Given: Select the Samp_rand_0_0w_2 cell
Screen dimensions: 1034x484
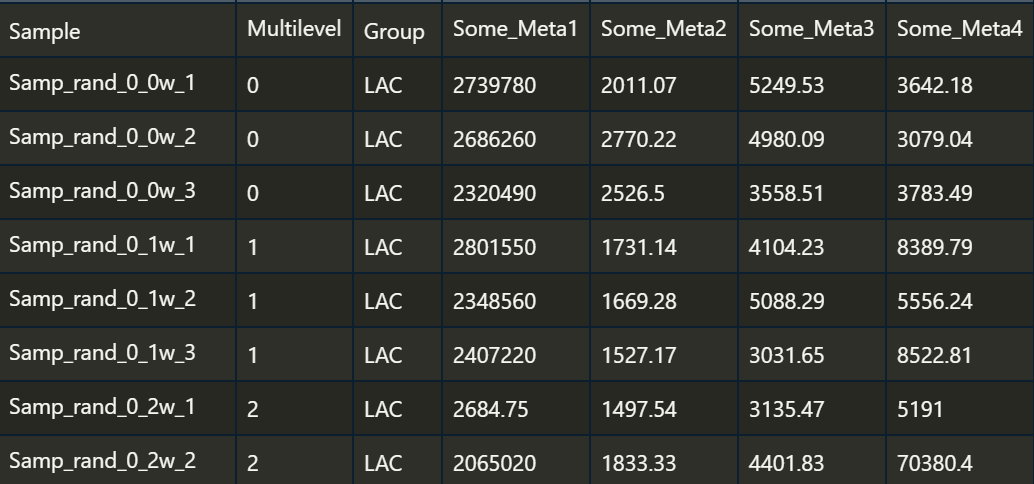Looking at the screenshot, I should pyautogui.click(x=117, y=138).
